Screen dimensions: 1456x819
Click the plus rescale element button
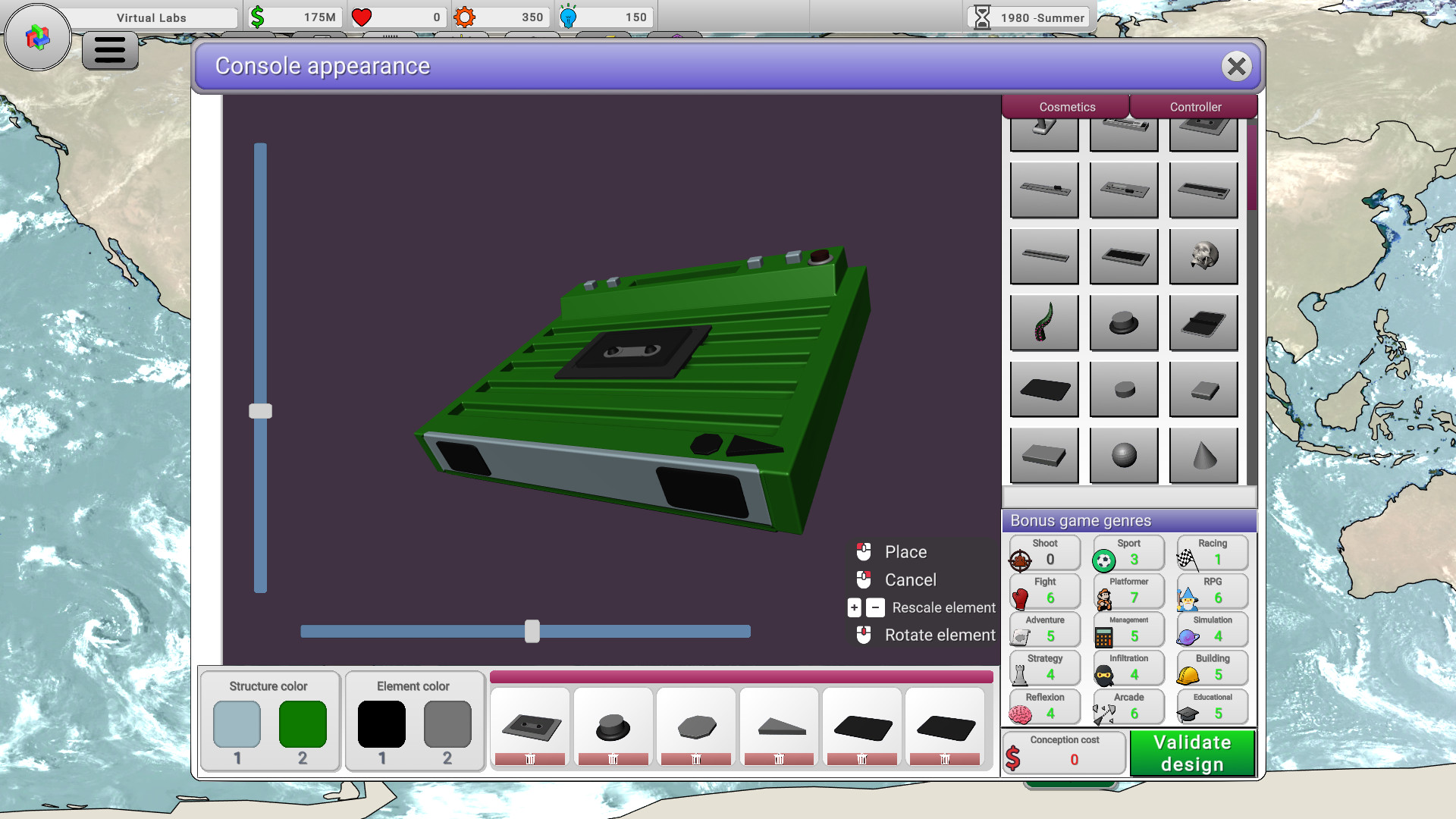tap(855, 607)
